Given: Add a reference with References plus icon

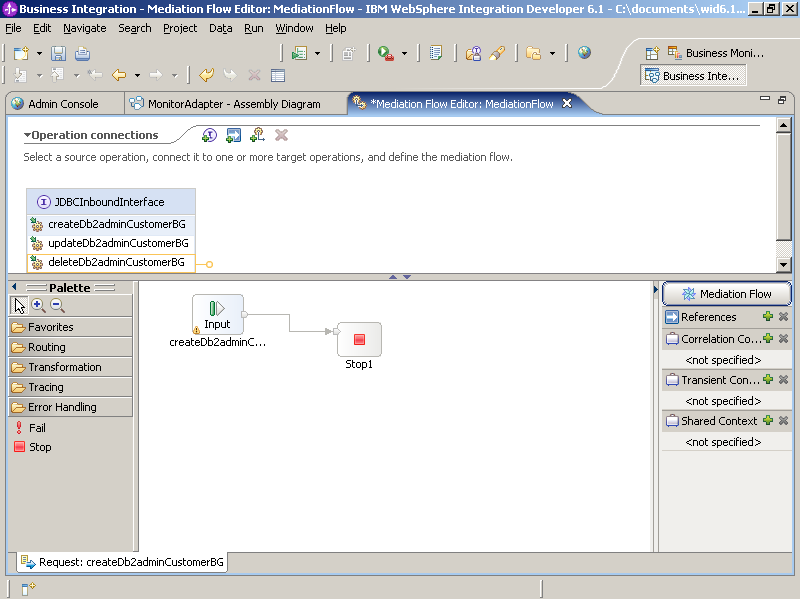Looking at the screenshot, I should coord(768,316).
